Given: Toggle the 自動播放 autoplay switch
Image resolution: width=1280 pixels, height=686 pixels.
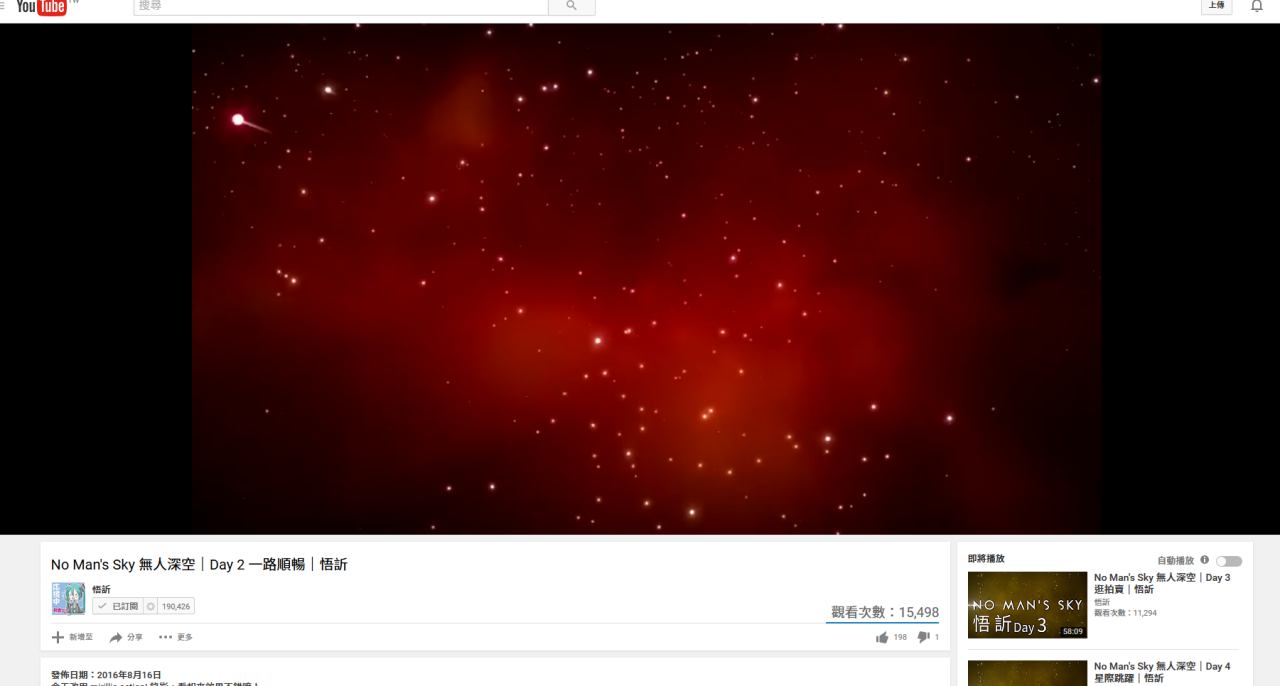Looking at the screenshot, I should coord(1229,561).
